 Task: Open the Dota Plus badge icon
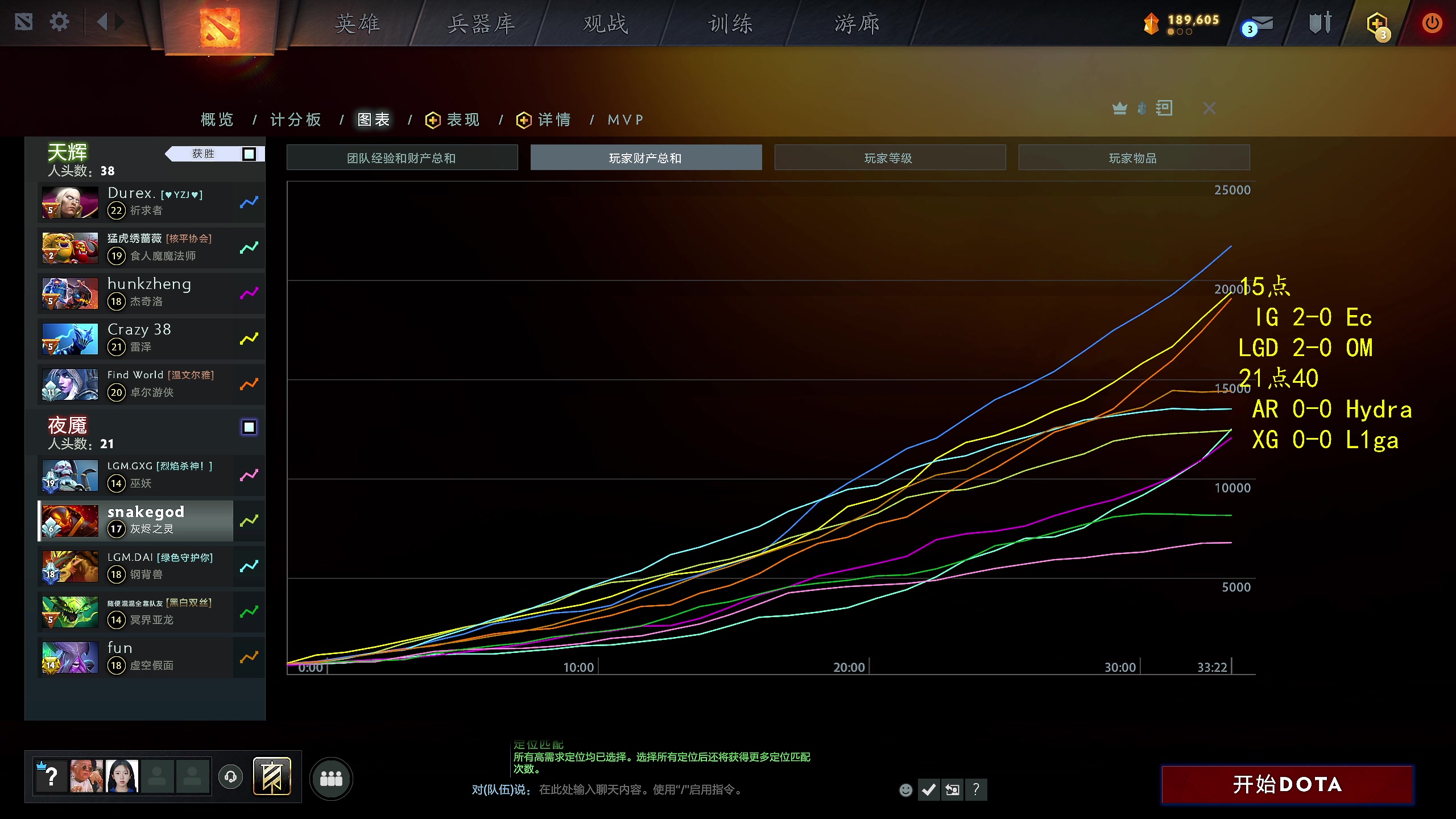(x=1378, y=26)
